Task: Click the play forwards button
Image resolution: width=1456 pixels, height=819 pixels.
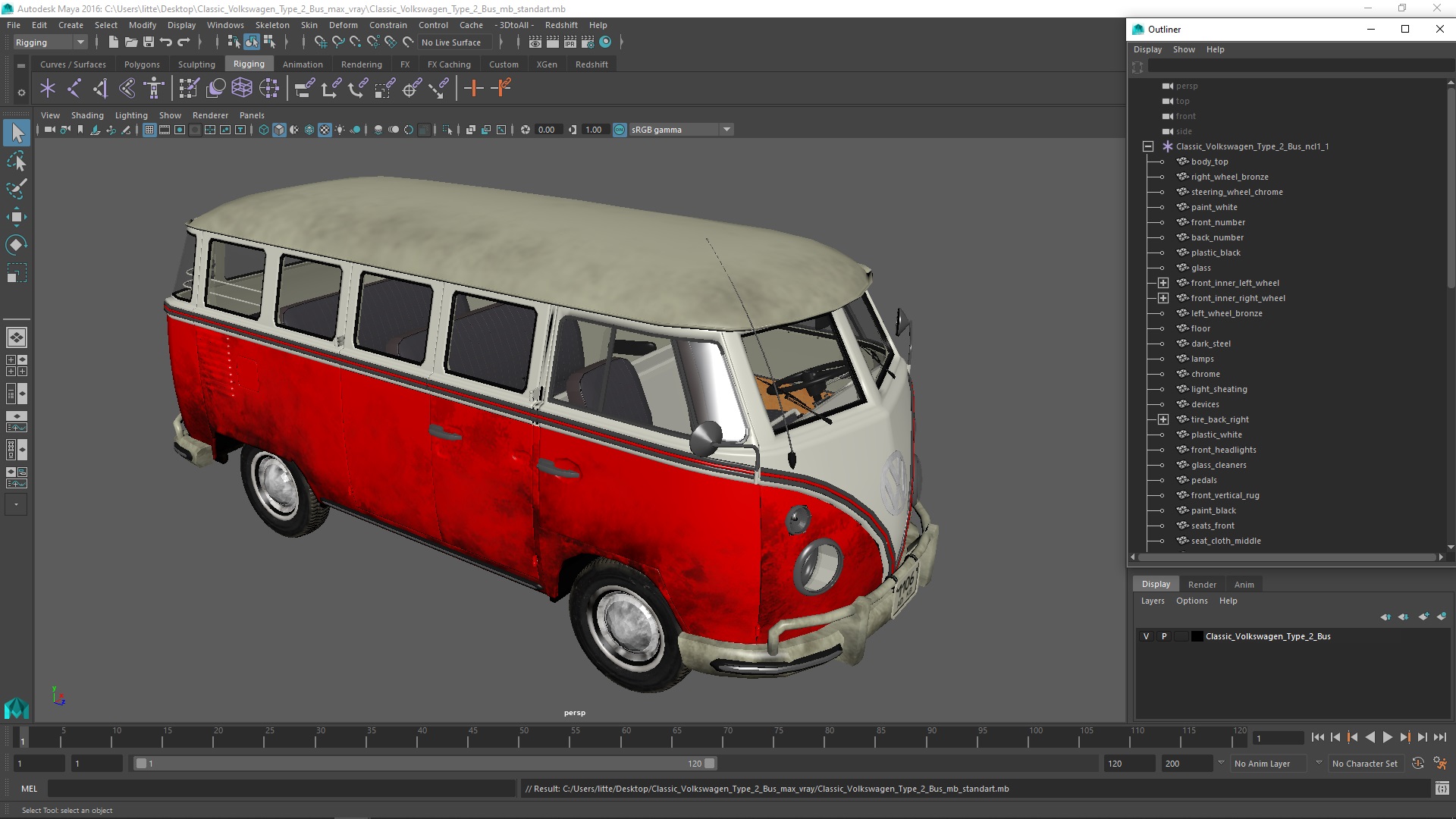Action: coord(1387,737)
